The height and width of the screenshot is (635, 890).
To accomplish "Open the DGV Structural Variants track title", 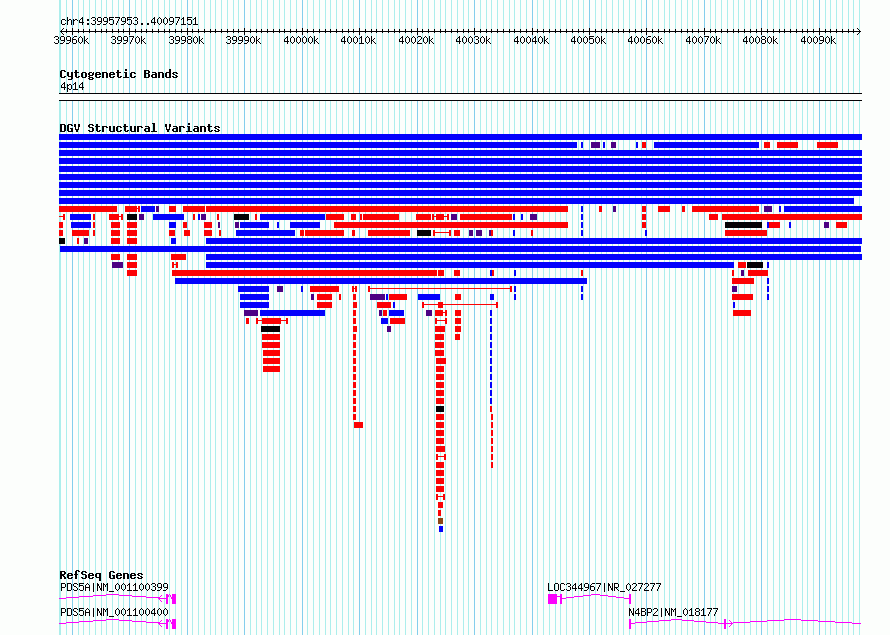I will tap(140, 128).
